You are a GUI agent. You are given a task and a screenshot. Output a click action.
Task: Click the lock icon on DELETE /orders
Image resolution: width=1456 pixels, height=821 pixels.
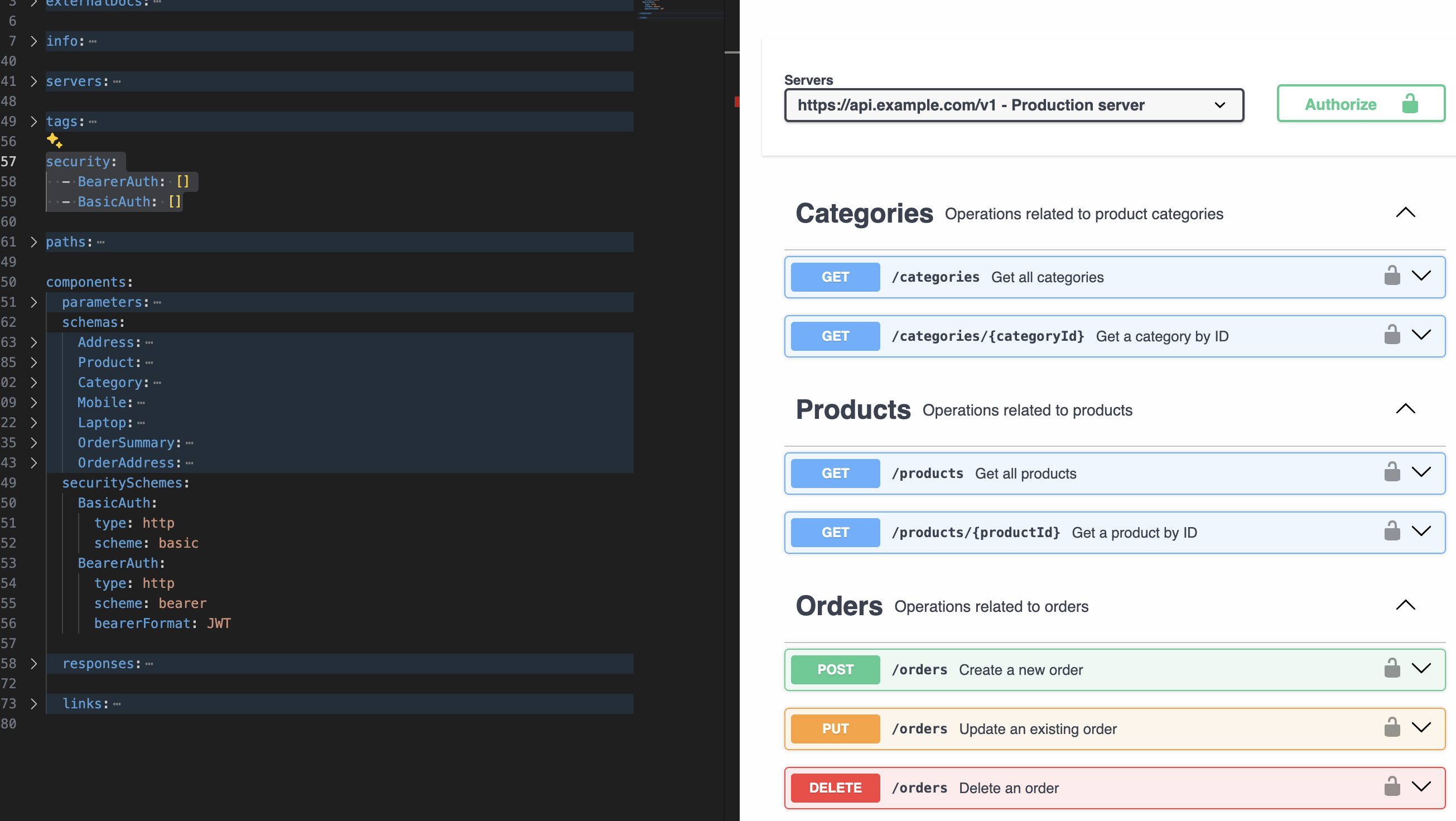[1391, 786]
